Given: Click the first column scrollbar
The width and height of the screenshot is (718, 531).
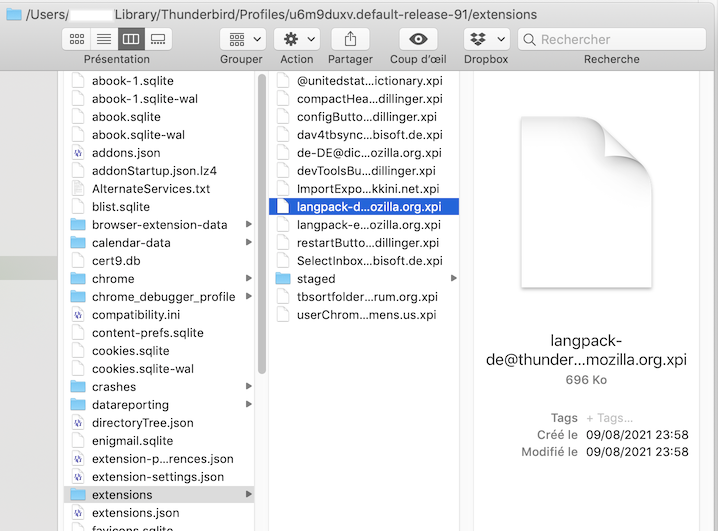Looking at the screenshot, I should [262, 220].
